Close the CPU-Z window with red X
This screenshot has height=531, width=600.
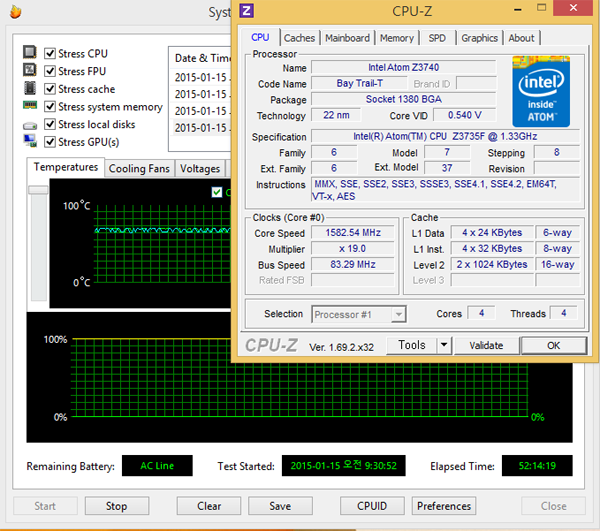coord(573,8)
